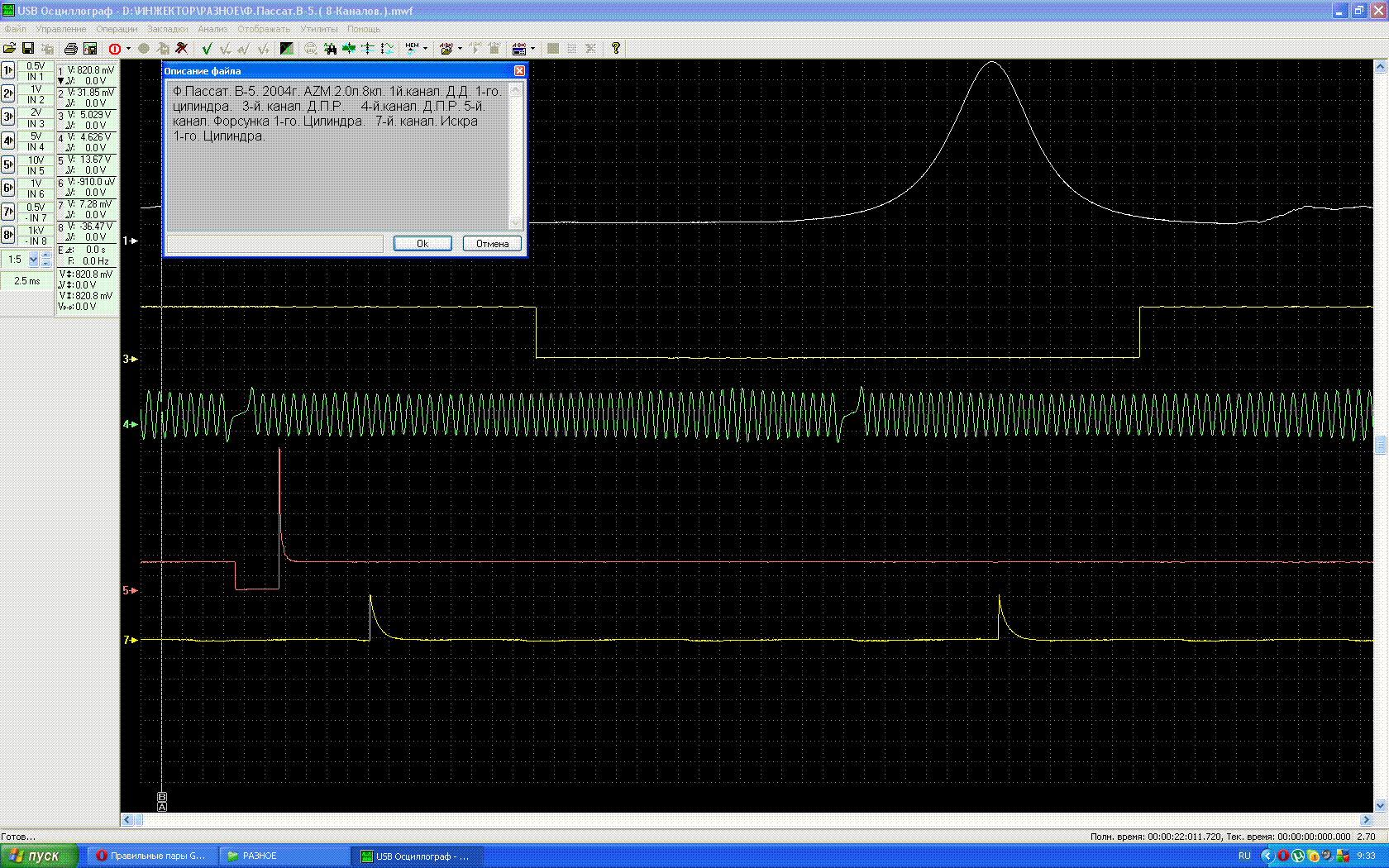Click the crossed tools icon in toolbar
1389x868 pixels.
point(182,49)
